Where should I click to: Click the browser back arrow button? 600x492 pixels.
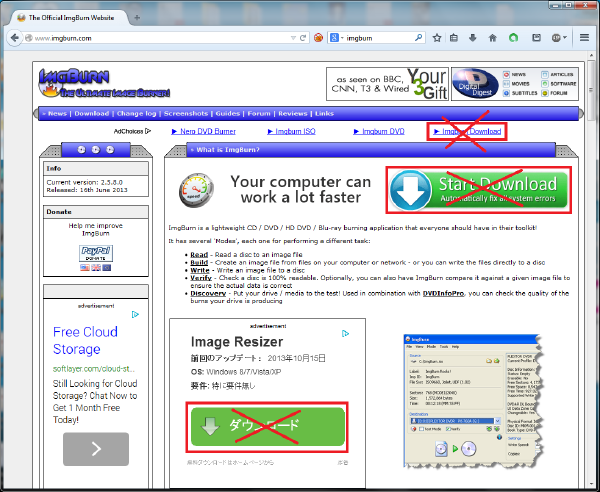16,39
